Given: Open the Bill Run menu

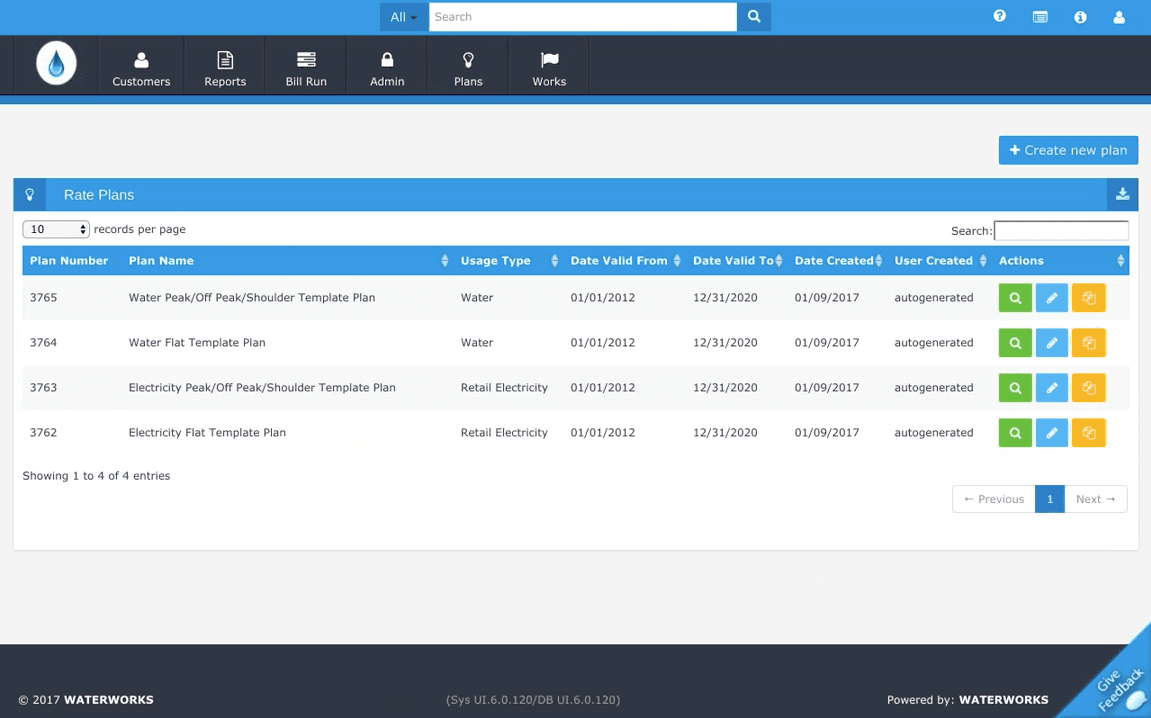Looking at the screenshot, I should click(306, 68).
